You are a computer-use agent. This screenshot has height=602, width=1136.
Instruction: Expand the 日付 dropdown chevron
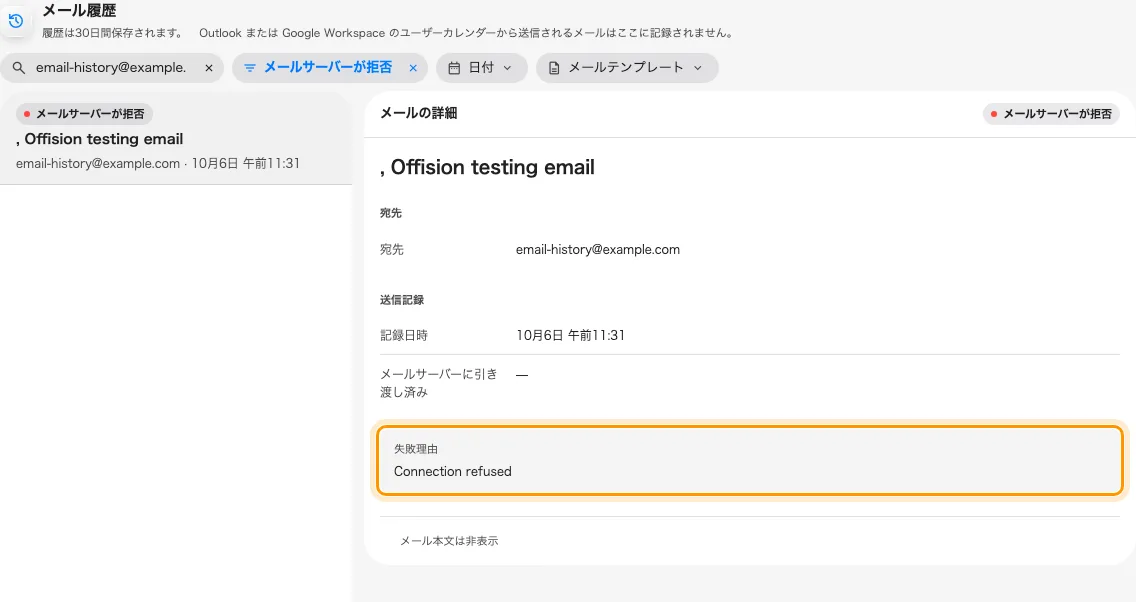[x=507, y=68]
